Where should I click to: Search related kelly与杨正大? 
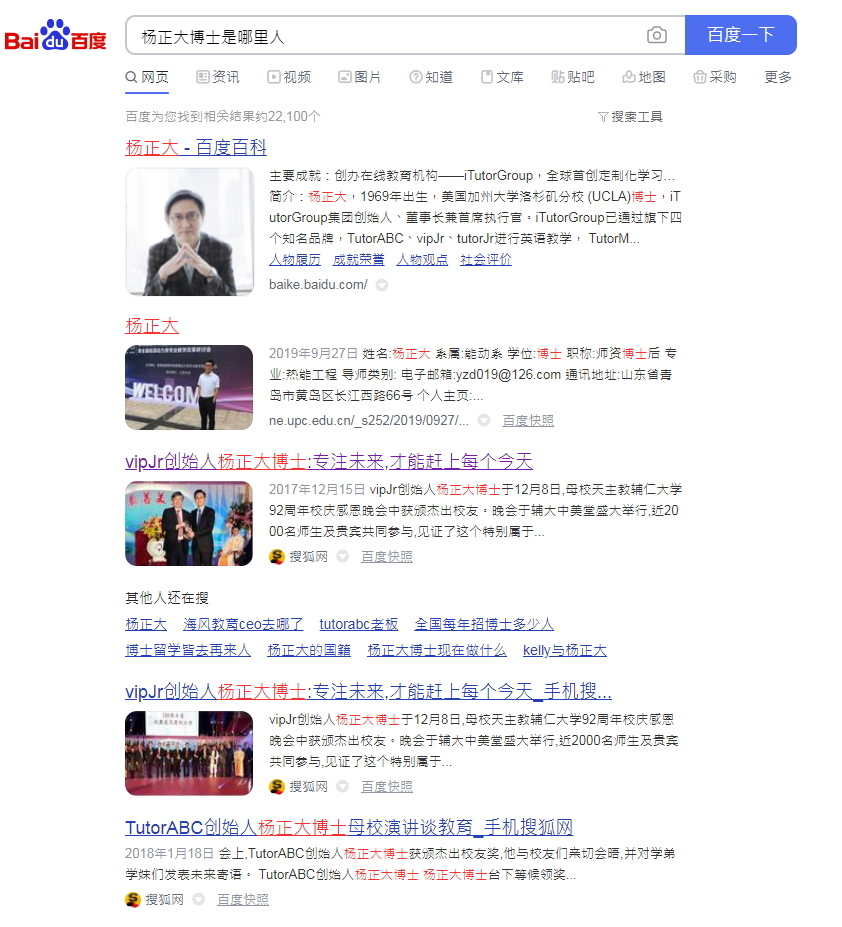pyautogui.click(x=565, y=650)
